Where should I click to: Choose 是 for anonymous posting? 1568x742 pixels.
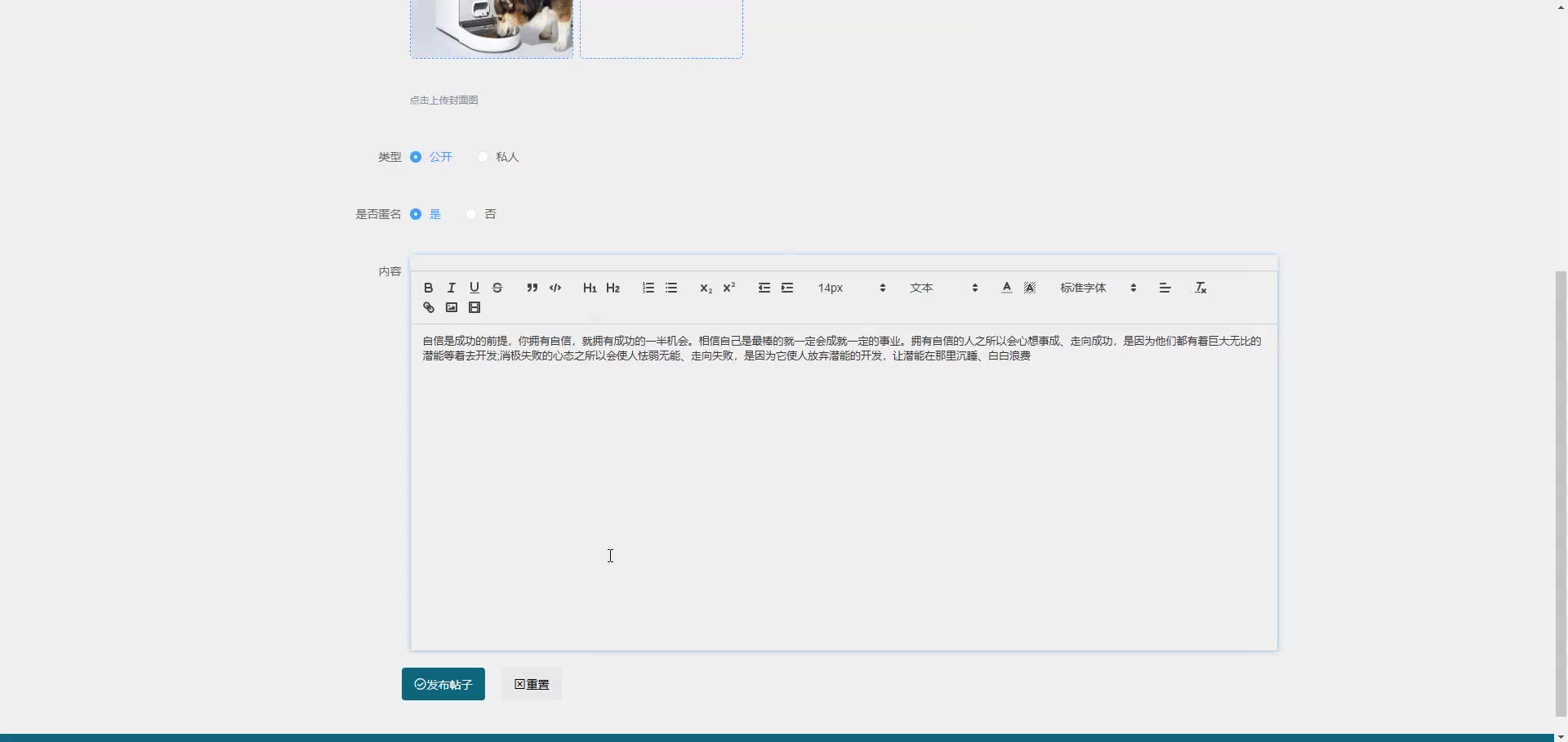[416, 214]
